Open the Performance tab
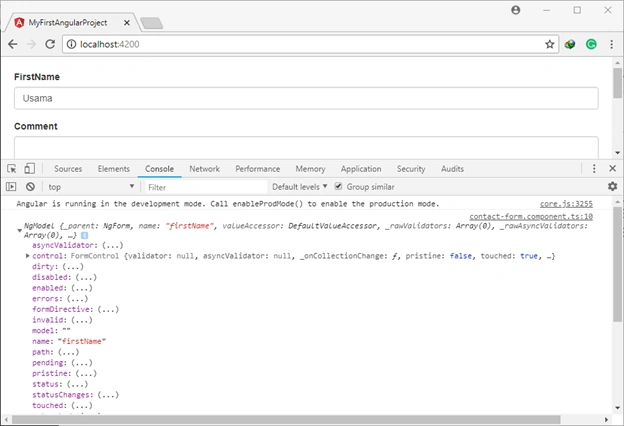624x426 pixels. pos(257,169)
